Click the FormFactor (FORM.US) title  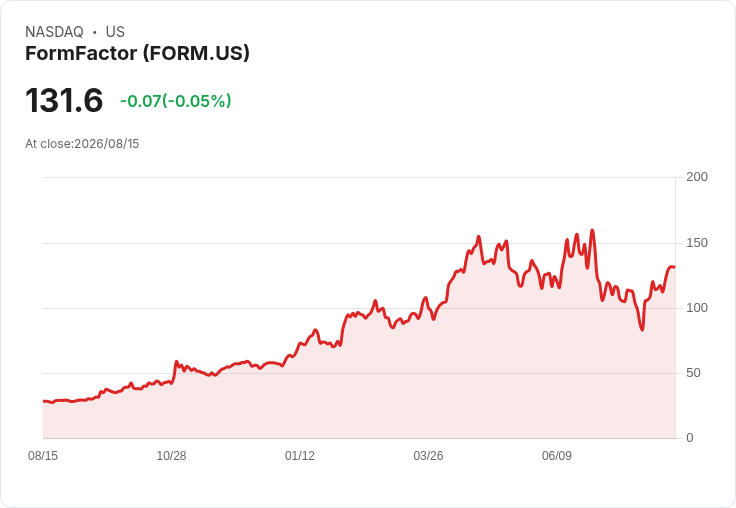coord(137,53)
